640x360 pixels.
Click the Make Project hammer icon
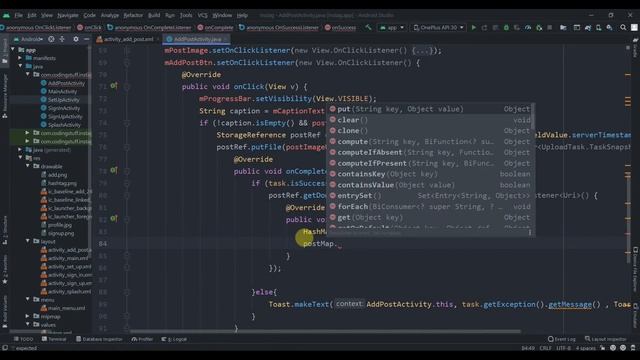(368, 27)
